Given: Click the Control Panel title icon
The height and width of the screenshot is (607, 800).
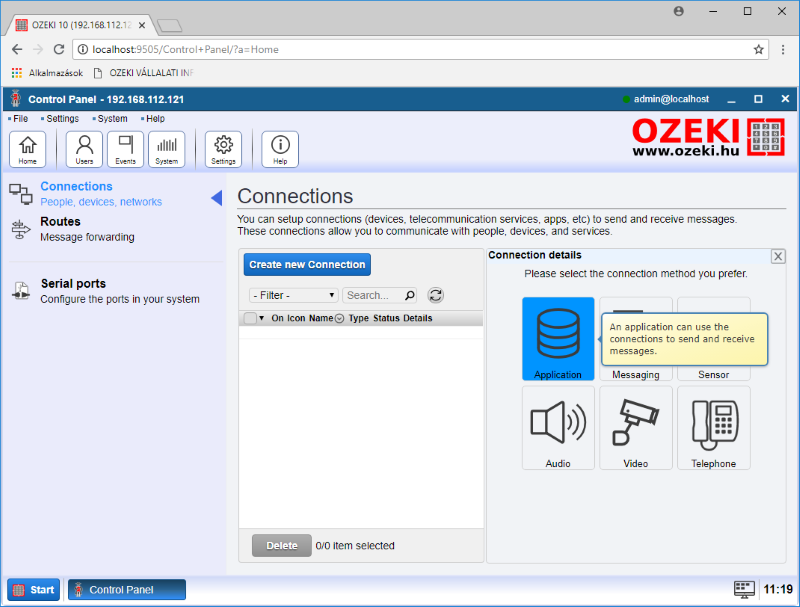Looking at the screenshot, I should click(x=16, y=99).
